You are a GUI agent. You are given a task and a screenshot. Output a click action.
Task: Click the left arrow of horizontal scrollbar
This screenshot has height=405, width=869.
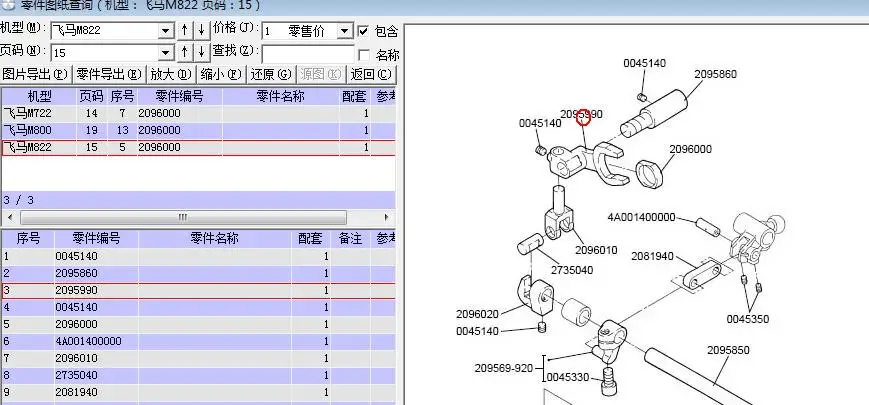[x=9, y=217]
